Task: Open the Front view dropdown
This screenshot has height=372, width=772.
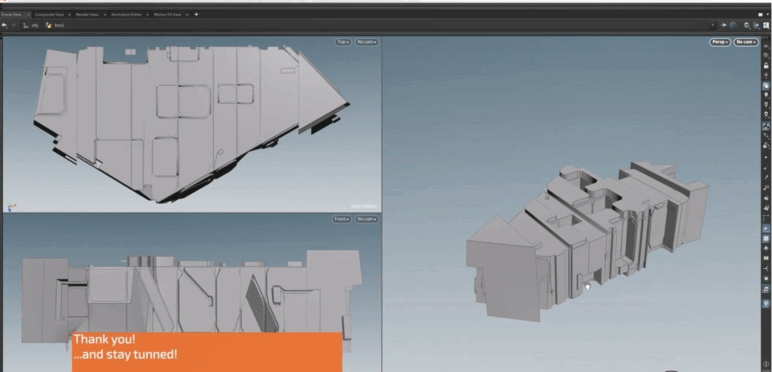Action: pos(342,219)
